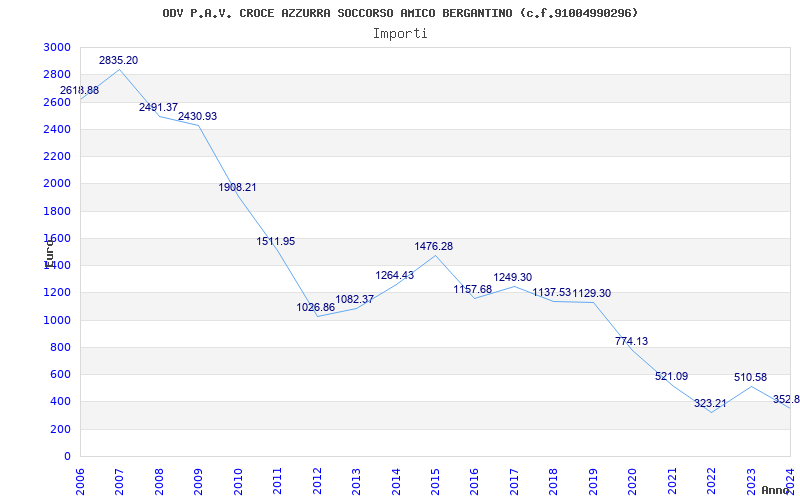Screen dimensions: 800x500
Task: Click the 2007 year axis label
Action: click(x=119, y=481)
